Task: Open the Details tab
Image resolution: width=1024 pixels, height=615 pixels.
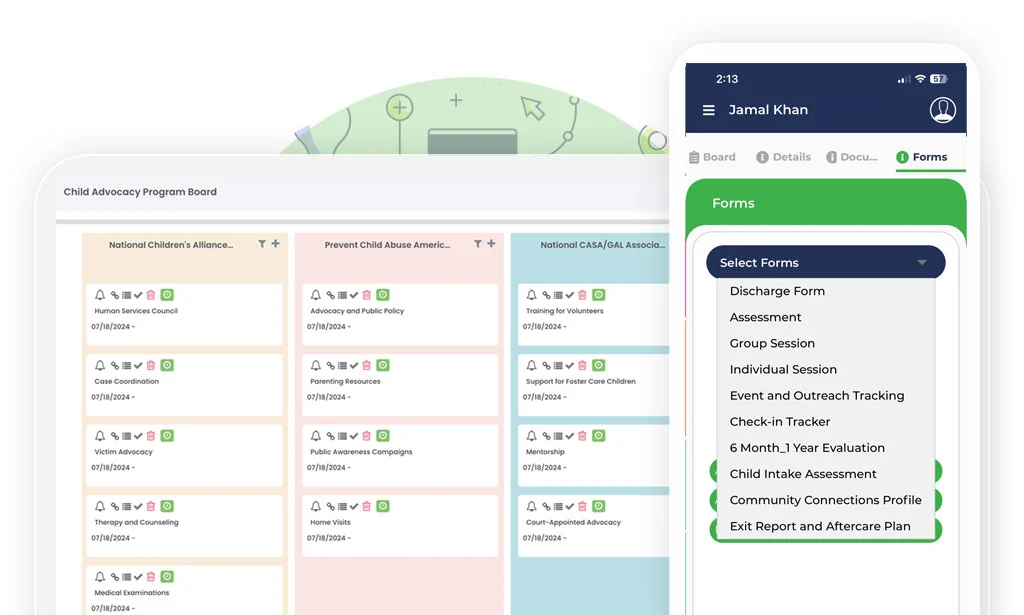Action: pyautogui.click(x=783, y=157)
